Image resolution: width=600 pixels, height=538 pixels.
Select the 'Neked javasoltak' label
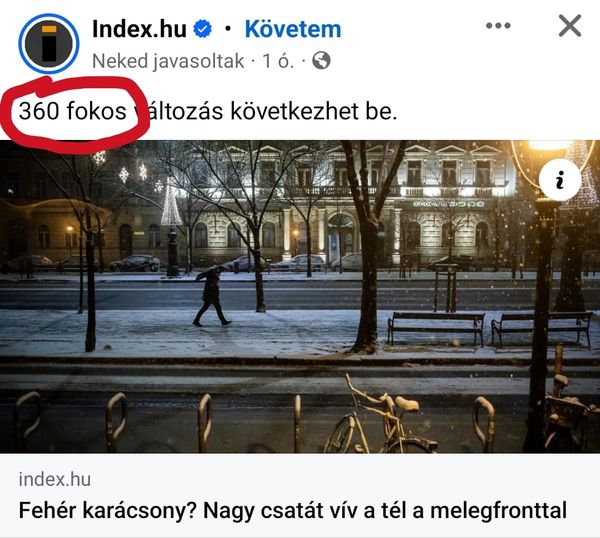click(168, 61)
